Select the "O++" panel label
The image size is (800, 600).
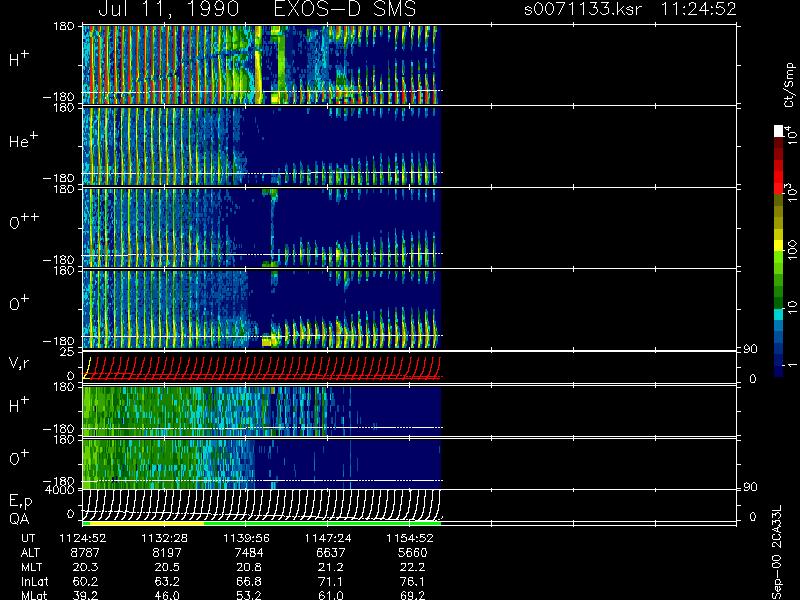24,221
